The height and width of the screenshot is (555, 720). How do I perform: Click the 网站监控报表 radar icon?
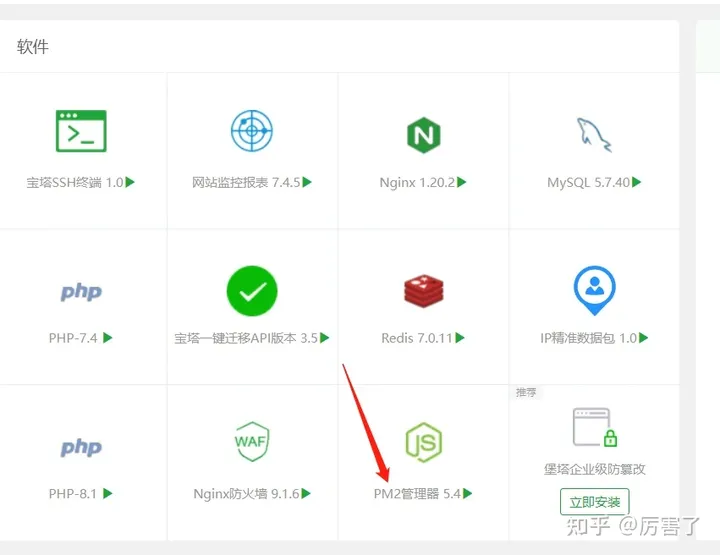[x=252, y=131]
